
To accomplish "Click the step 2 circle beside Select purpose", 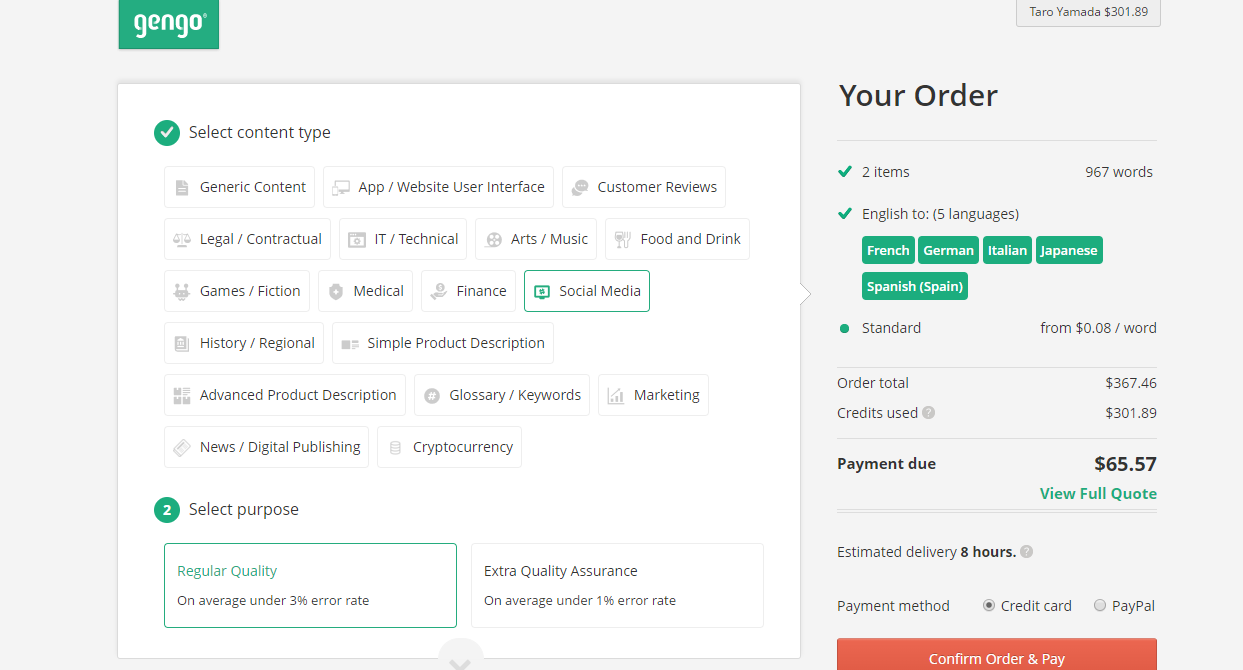I will click(x=167, y=510).
